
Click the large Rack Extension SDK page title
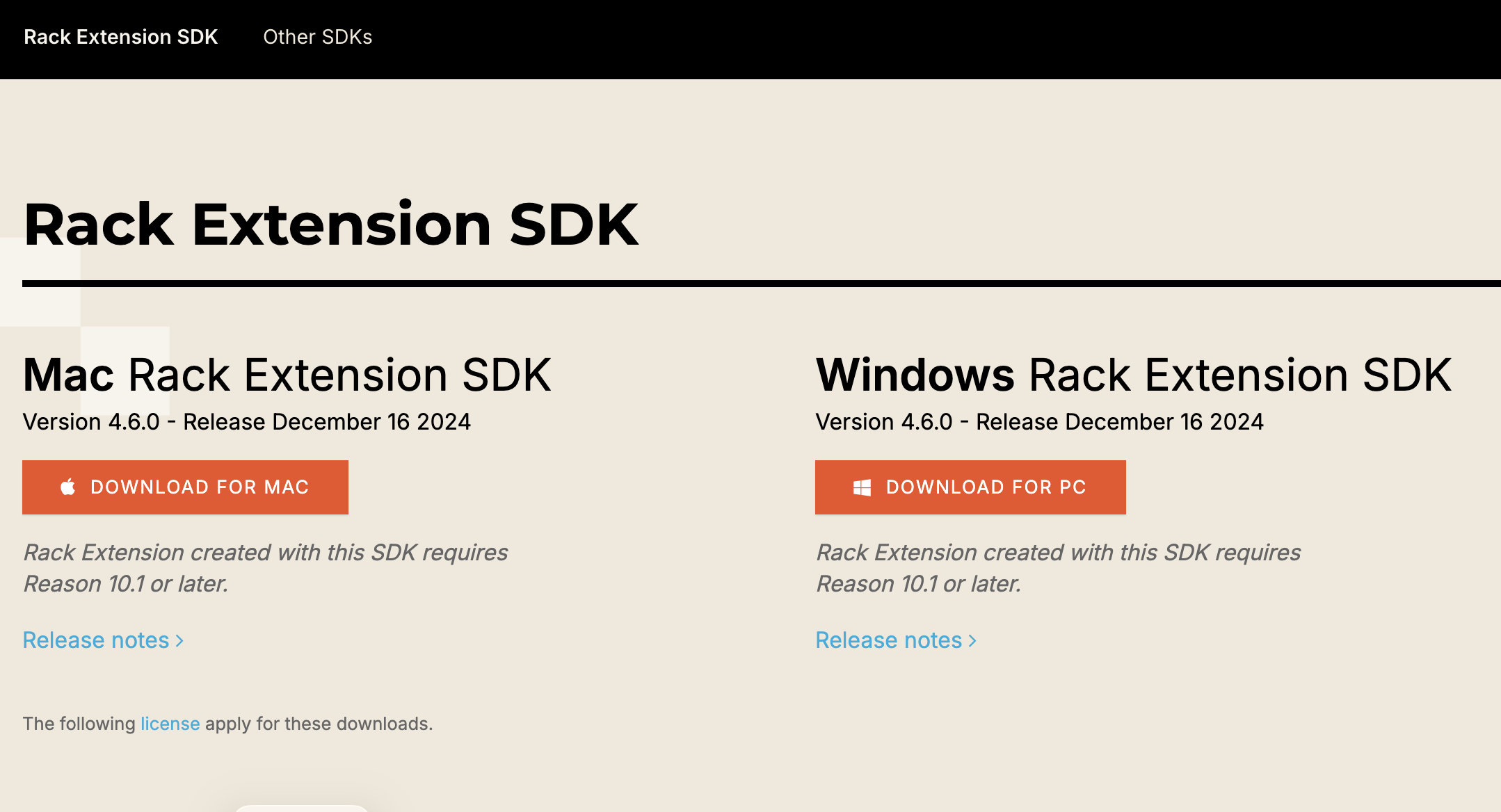(x=331, y=224)
